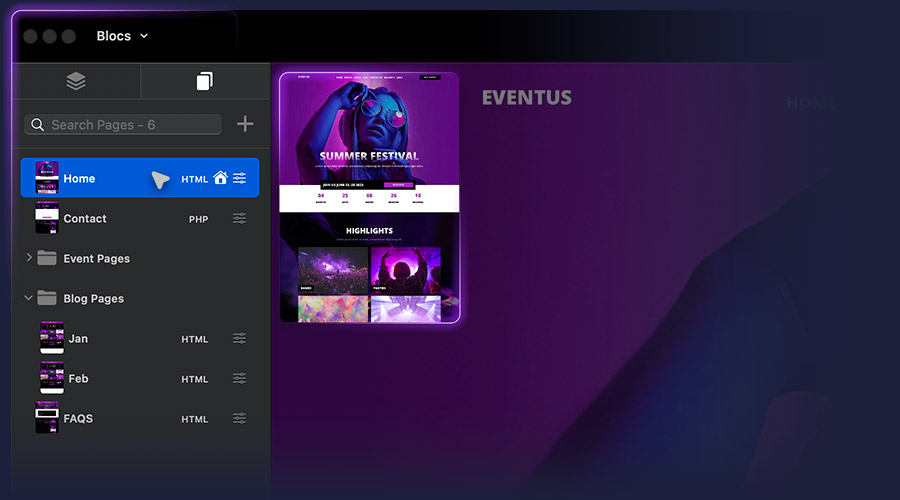The image size is (900, 500).
Task: Select the Jan blog page
Action: coord(140,338)
